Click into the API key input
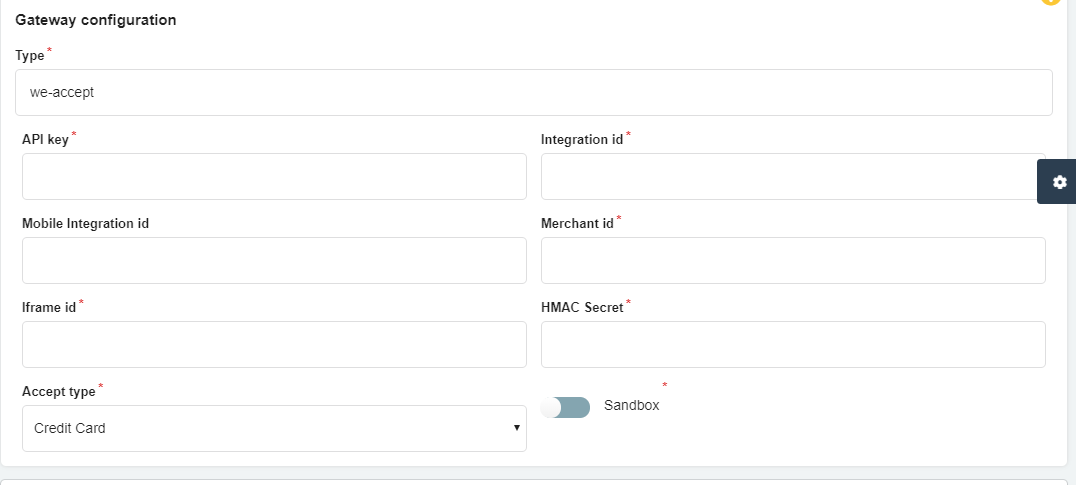The height and width of the screenshot is (485, 1076). point(274,176)
